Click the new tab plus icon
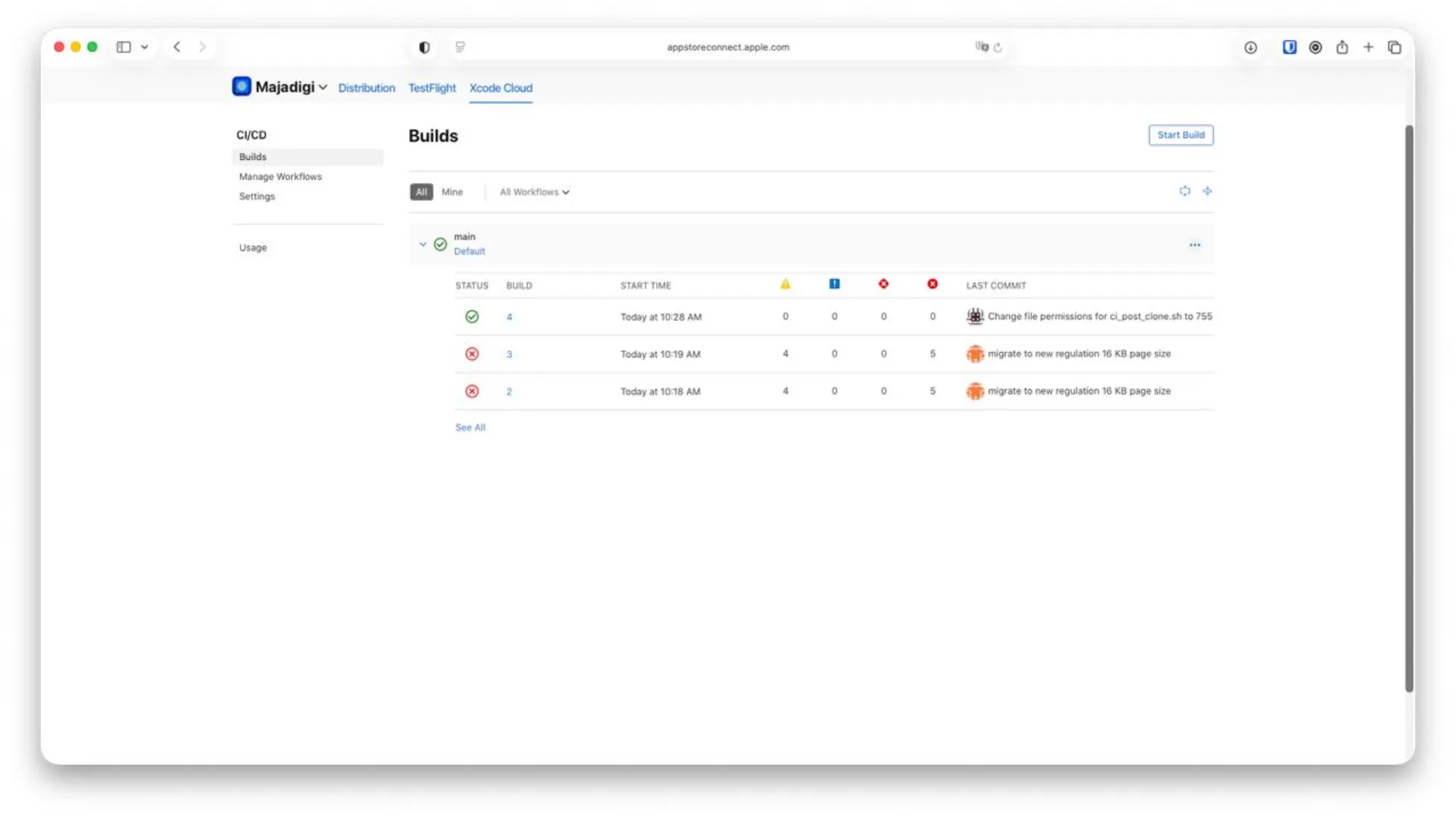Screen dimensions: 1456x819 pos(1368,47)
